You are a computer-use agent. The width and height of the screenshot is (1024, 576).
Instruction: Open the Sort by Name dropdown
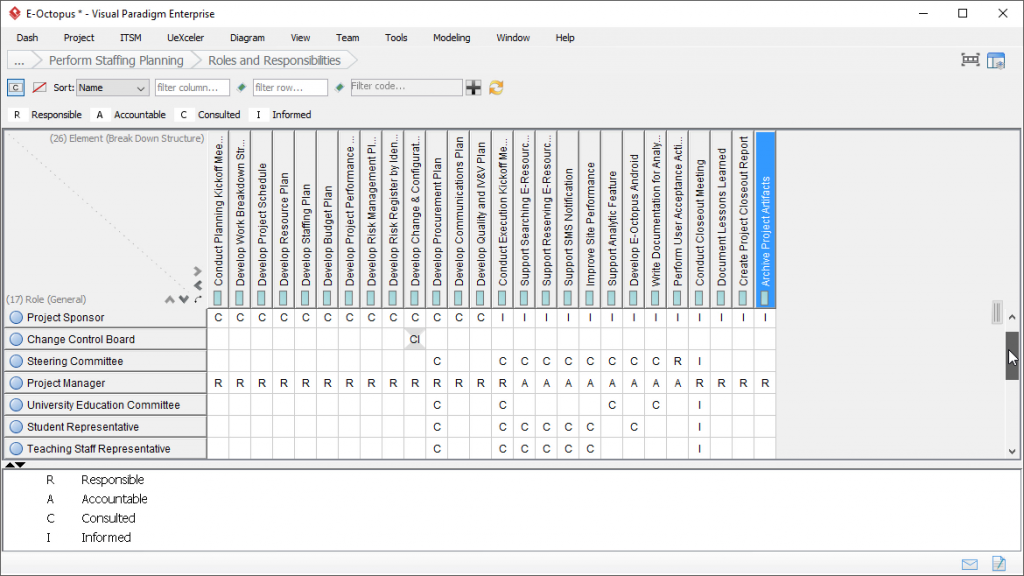click(112, 87)
